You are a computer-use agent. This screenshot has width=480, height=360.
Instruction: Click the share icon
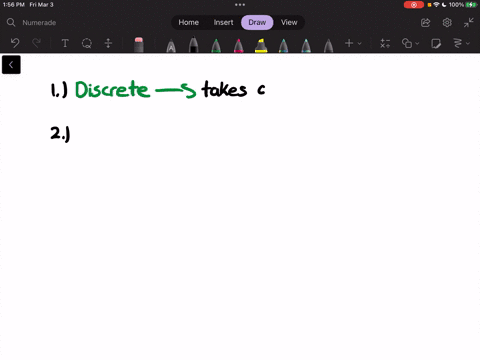coord(425,23)
